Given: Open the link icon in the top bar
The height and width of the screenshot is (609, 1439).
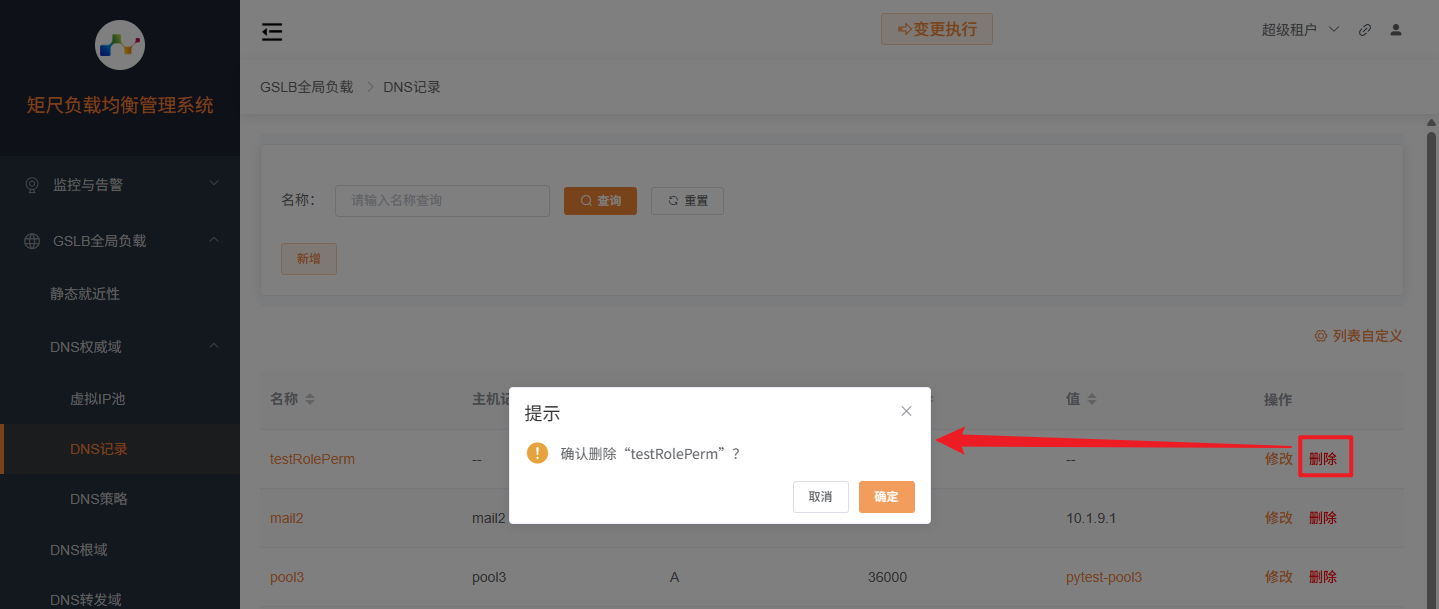Looking at the screenshot, I should tap(1365, 30).
